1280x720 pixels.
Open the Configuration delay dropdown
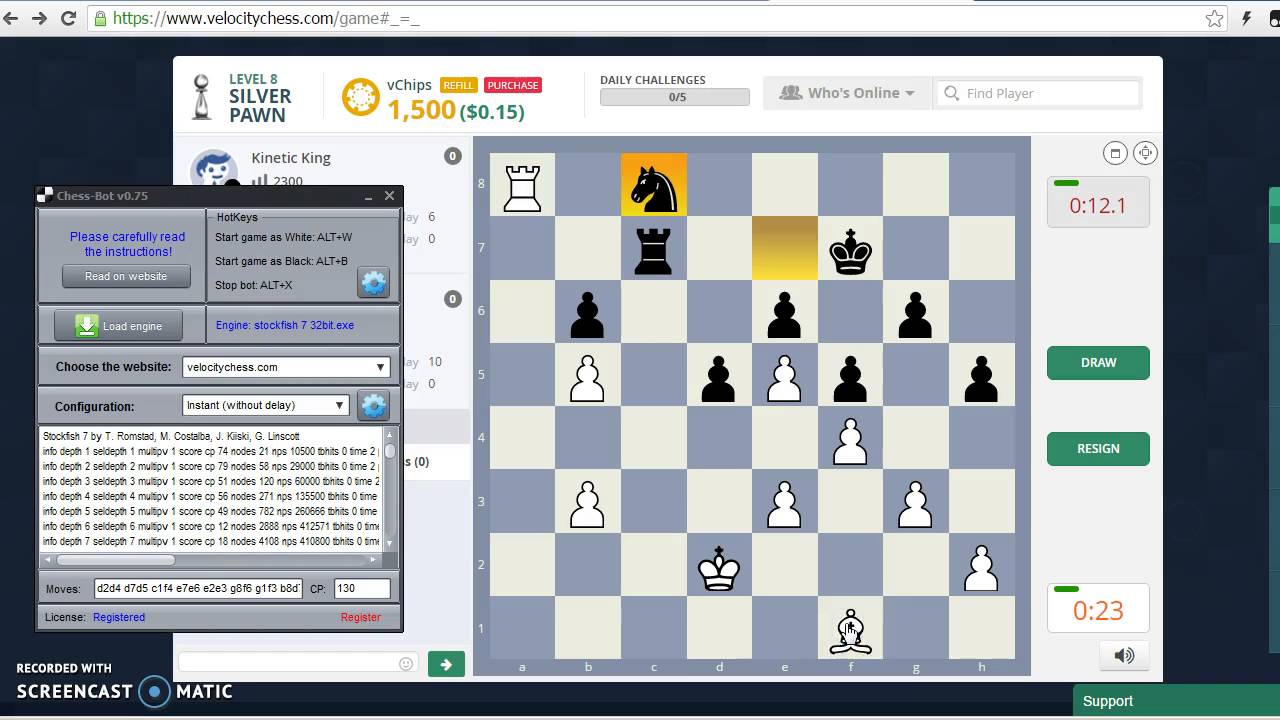266,405
